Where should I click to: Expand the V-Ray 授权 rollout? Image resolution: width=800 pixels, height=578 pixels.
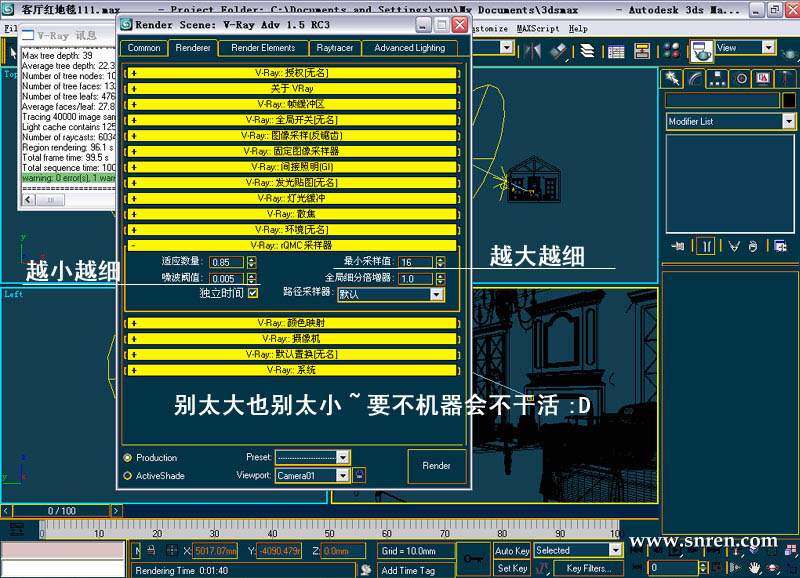pos(291,73)
